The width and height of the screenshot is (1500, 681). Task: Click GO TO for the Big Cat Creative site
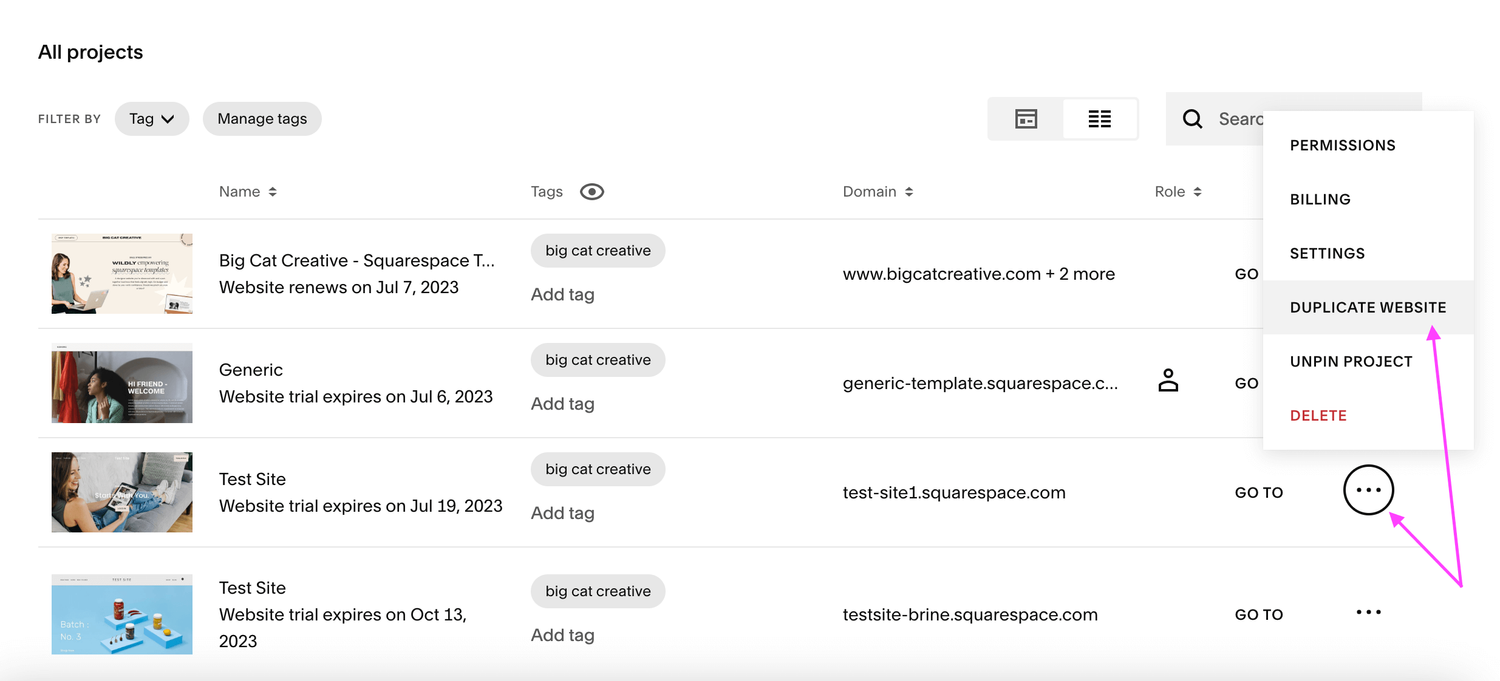1246,273
